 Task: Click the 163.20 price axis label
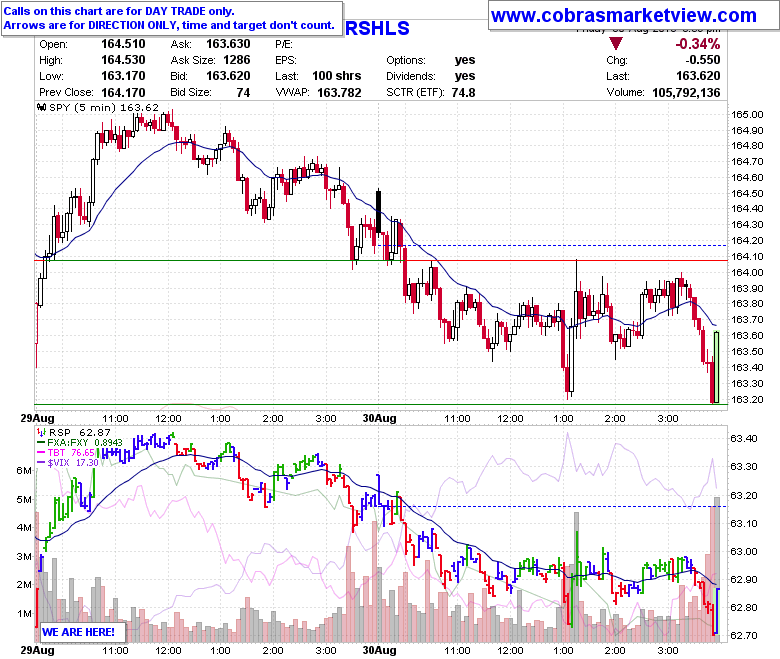point(747,400)
